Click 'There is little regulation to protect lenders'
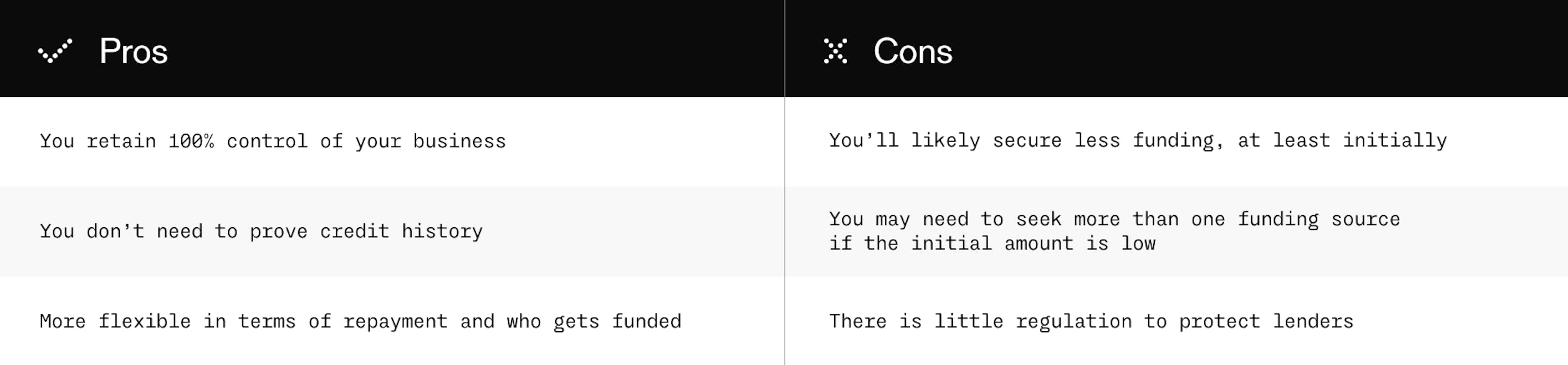The width and height of the screenshot is (1568, 365). [1091, 321]
